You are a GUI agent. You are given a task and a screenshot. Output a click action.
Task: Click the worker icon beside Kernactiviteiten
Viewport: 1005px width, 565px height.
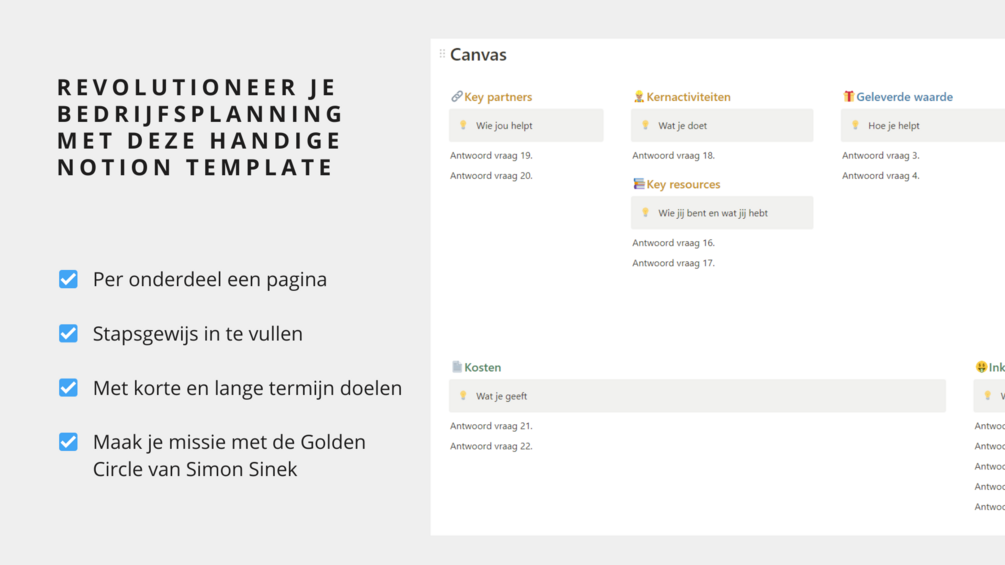(x=639, y=97)
